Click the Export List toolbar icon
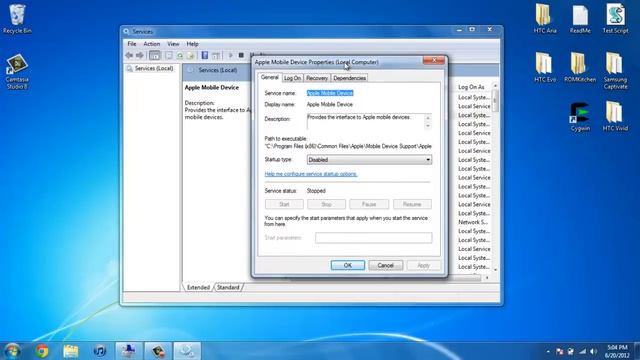 (191, 55)
